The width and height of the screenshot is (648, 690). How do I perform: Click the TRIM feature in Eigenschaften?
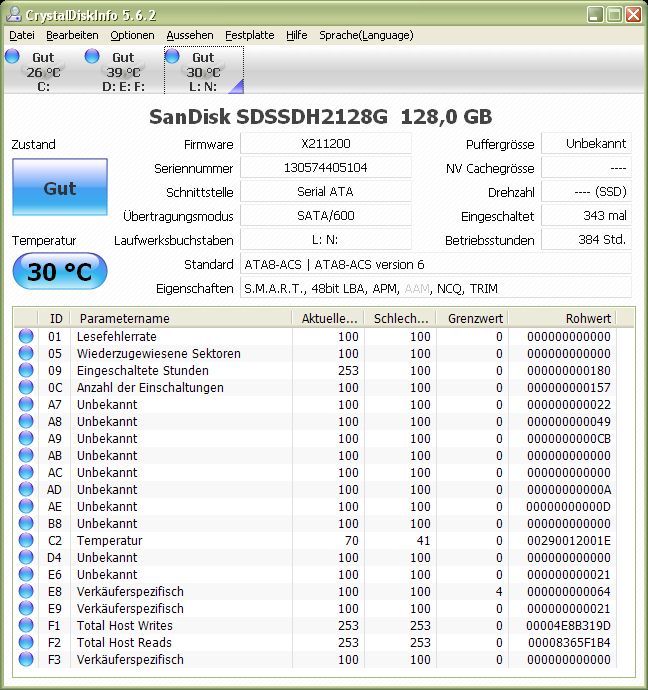(x=483, y=289)
